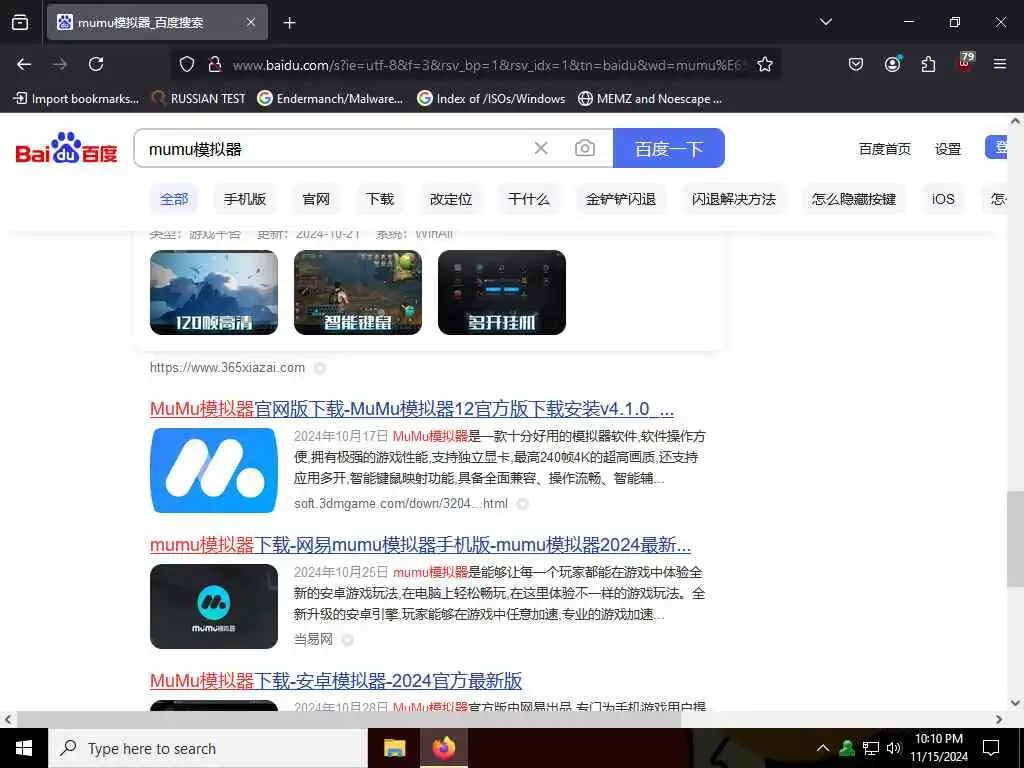Click the horizontal page scrollbar thumb
1024x768 pixels.
(349, 719)
